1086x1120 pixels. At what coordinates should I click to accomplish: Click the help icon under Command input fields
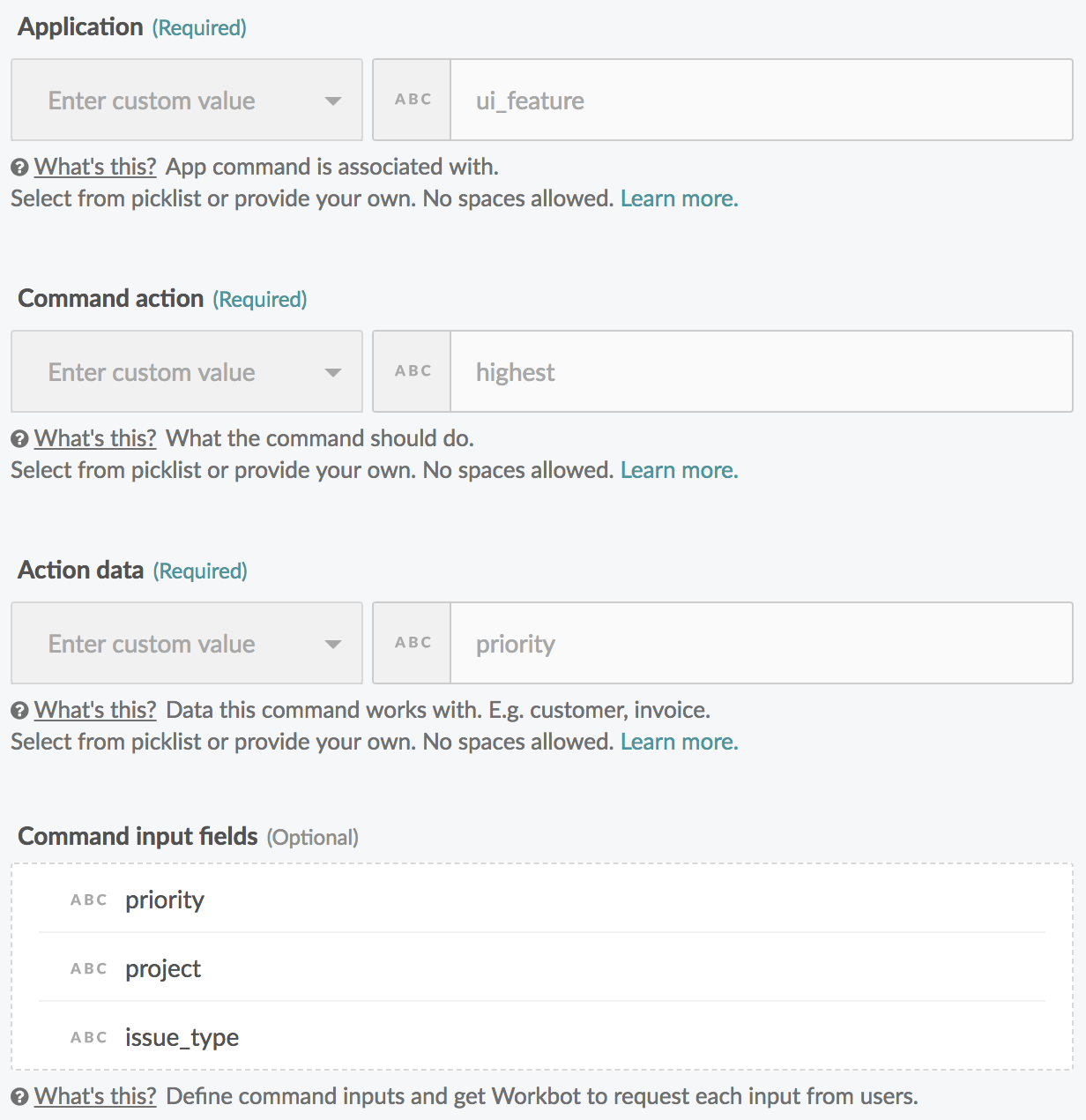pyautogui.click(x=19, y=1097)
